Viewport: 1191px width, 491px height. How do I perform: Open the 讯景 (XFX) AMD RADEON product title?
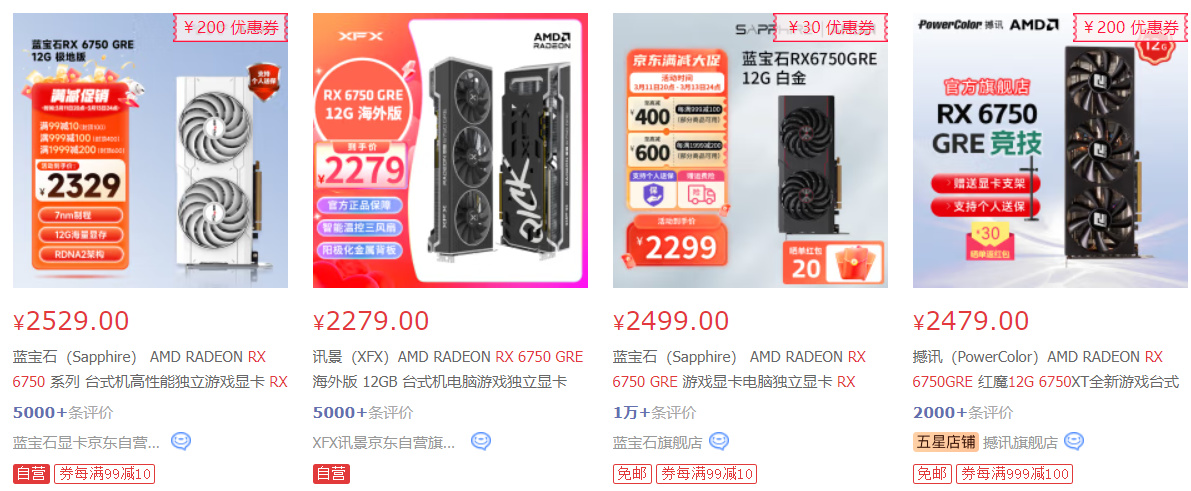pos(448,369)
